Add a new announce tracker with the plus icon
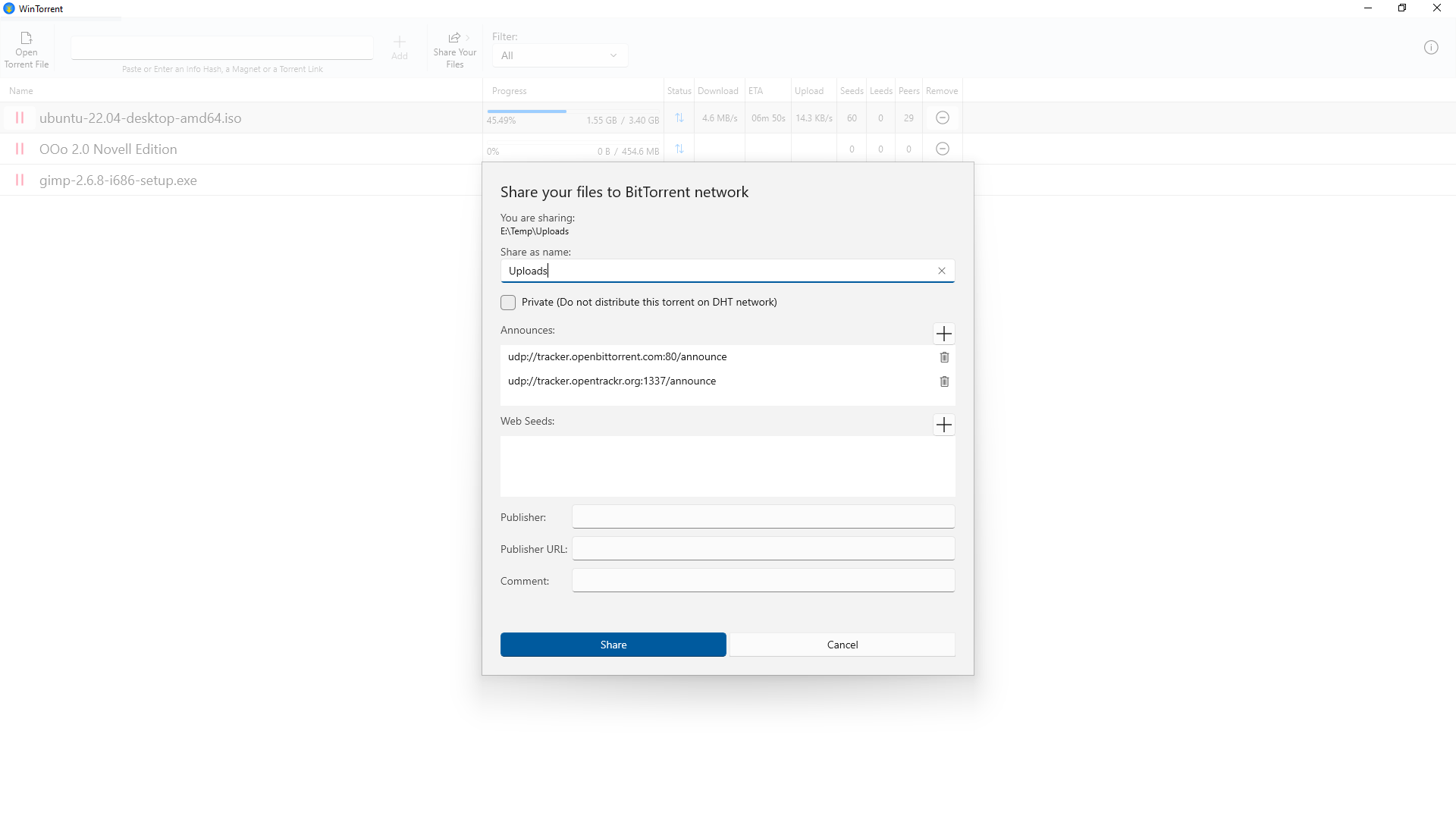This screenshot has width=1456, height=819. pos(943,334)
